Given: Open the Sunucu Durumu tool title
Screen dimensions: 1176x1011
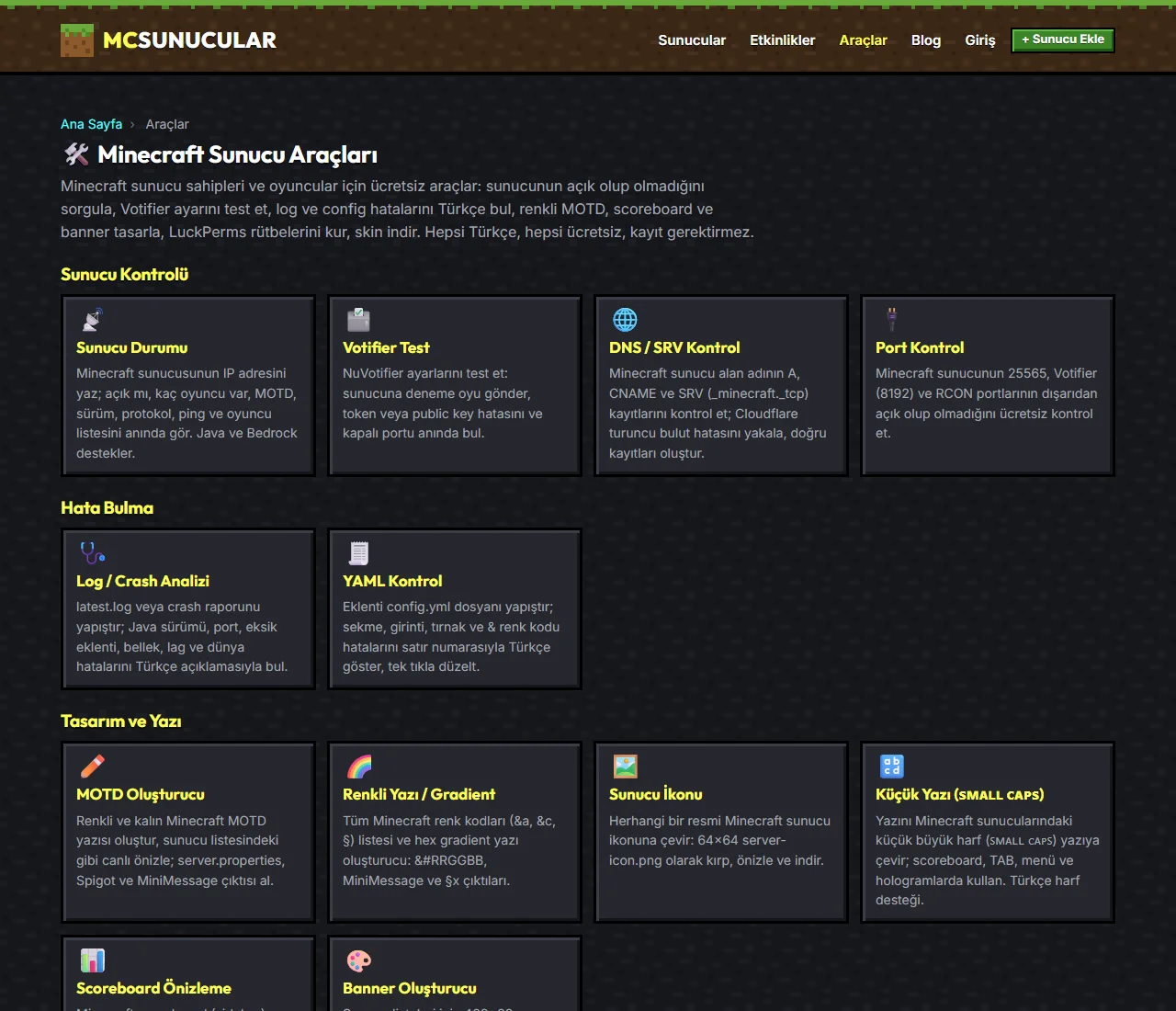Looking at the screenshot, I should pos(131,347).
